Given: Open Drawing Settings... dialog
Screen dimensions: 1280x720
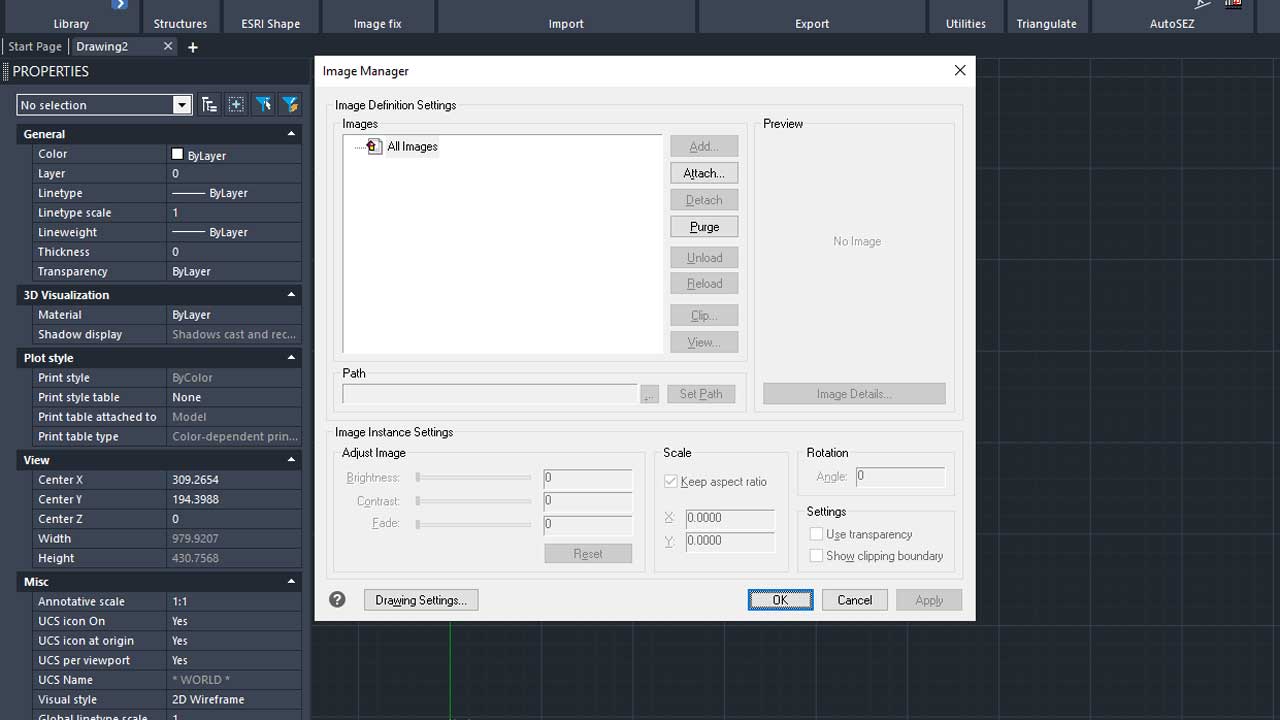Looking at the screenshot, I should tap(421, 600).
